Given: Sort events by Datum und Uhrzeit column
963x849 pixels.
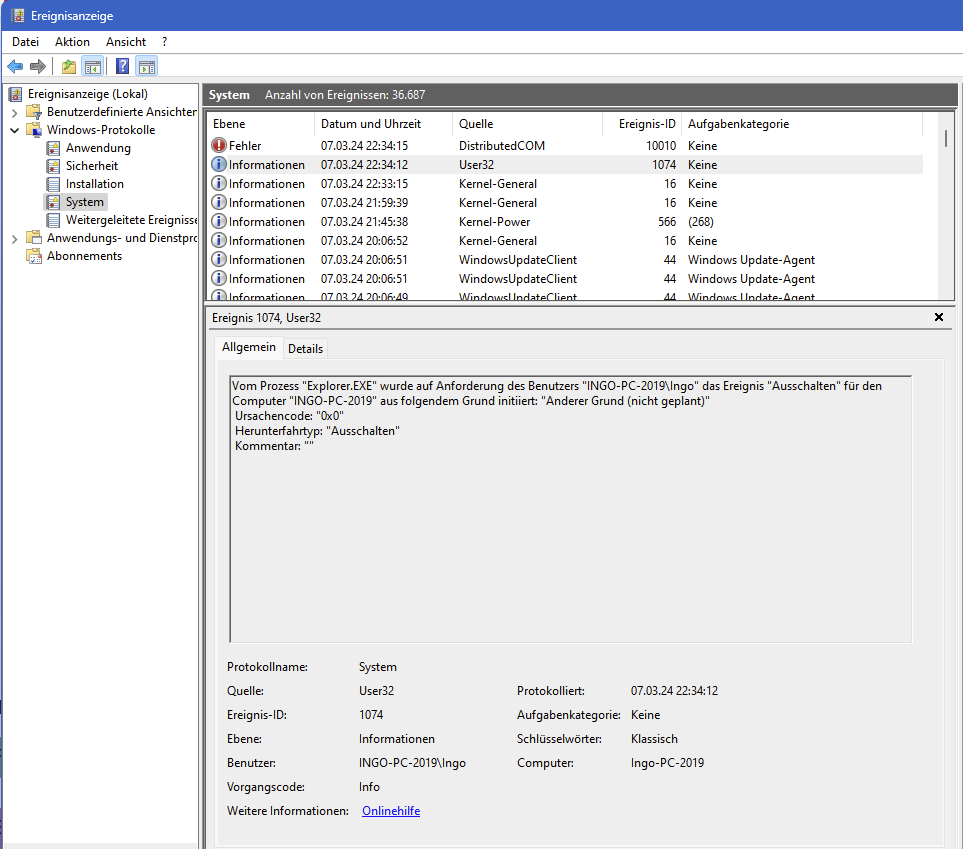Looking at the screenshot, I should [371, 124].
